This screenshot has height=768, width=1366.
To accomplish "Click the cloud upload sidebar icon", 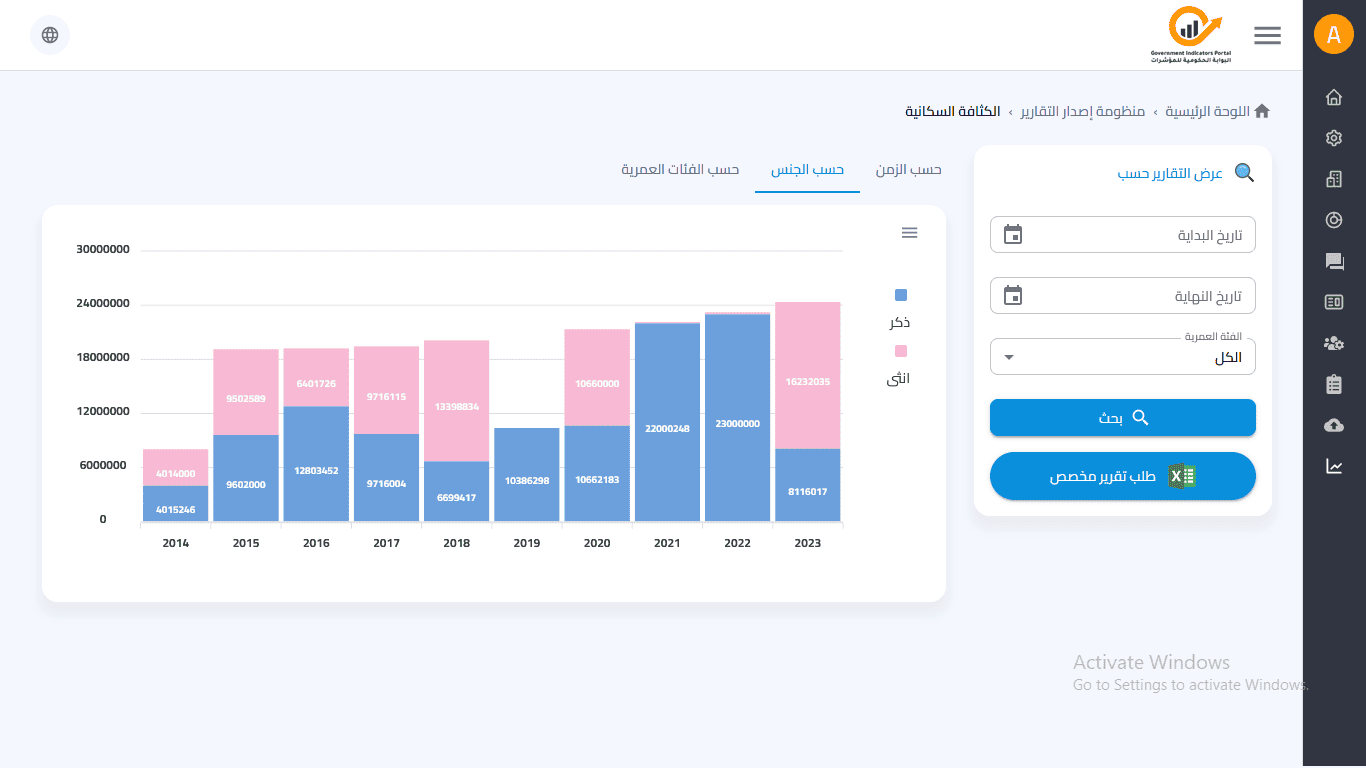I will 1333,425.
